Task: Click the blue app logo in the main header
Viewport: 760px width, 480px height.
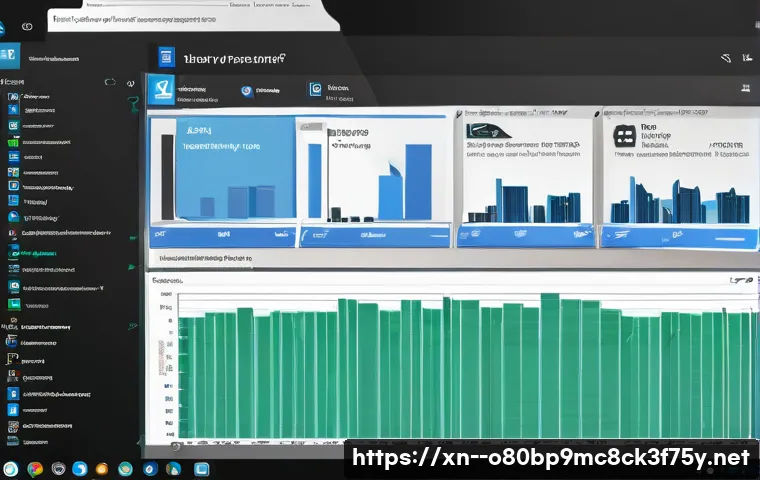Action: (166, 59)
